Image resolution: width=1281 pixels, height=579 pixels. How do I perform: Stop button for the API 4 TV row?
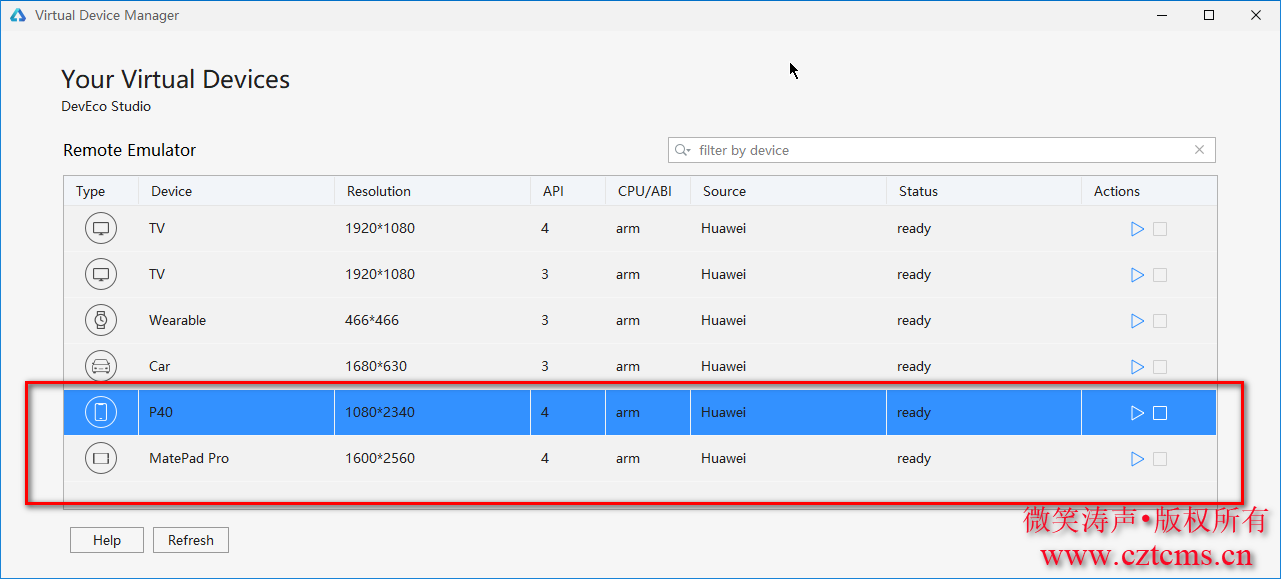(1160, 229)
